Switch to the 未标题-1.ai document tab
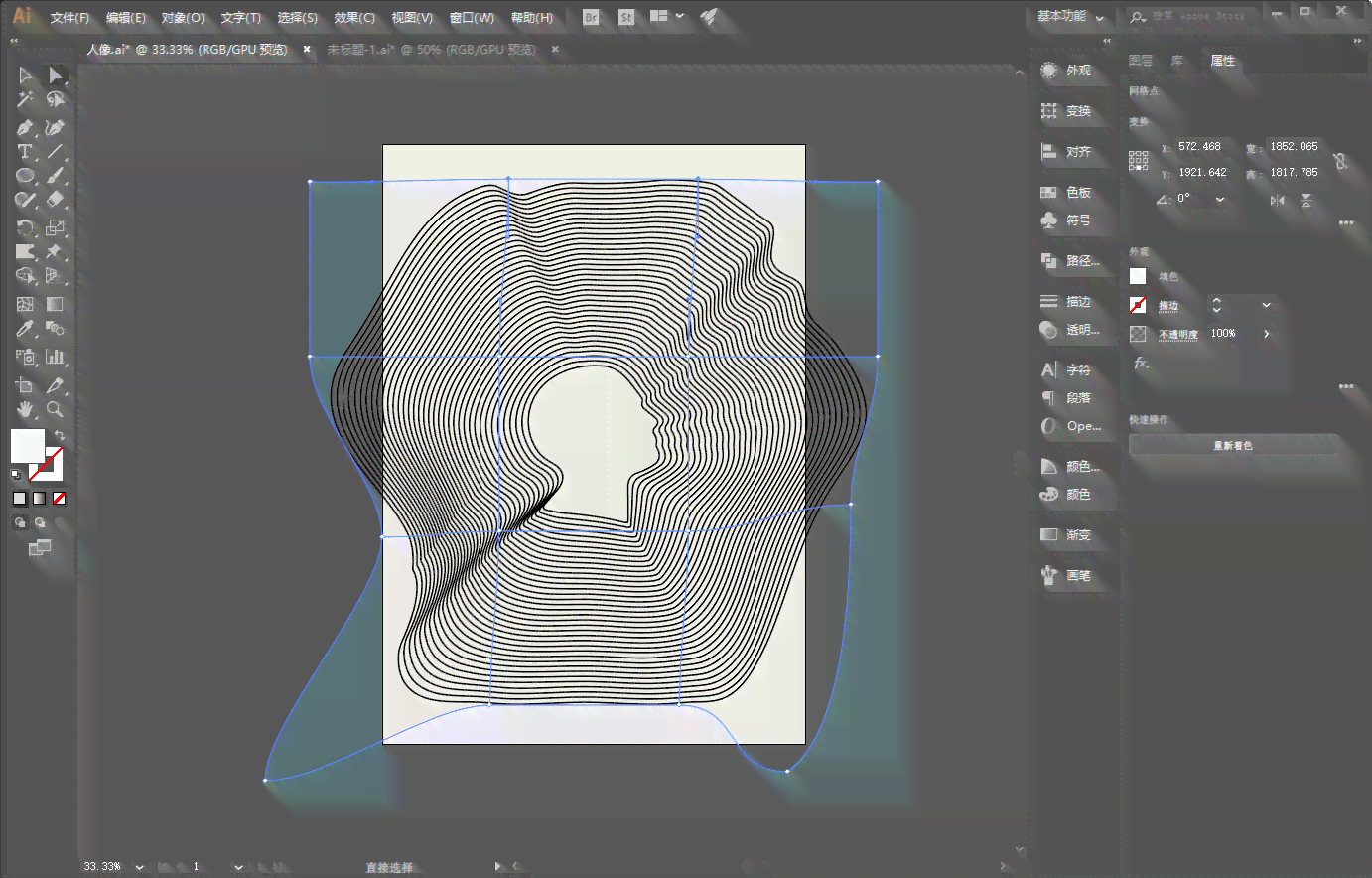 pos(431,49)
